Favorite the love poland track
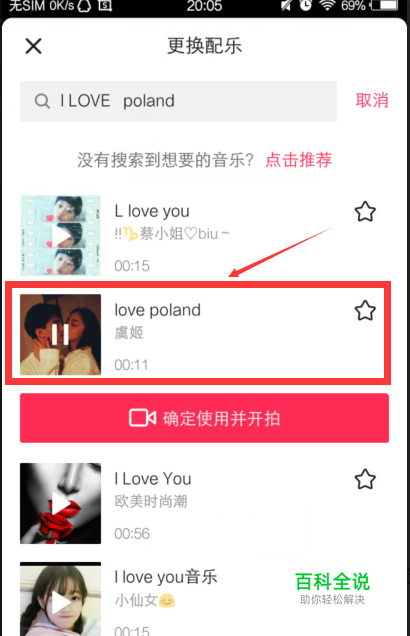The image size is (410, 636). [x=365, y=311]
